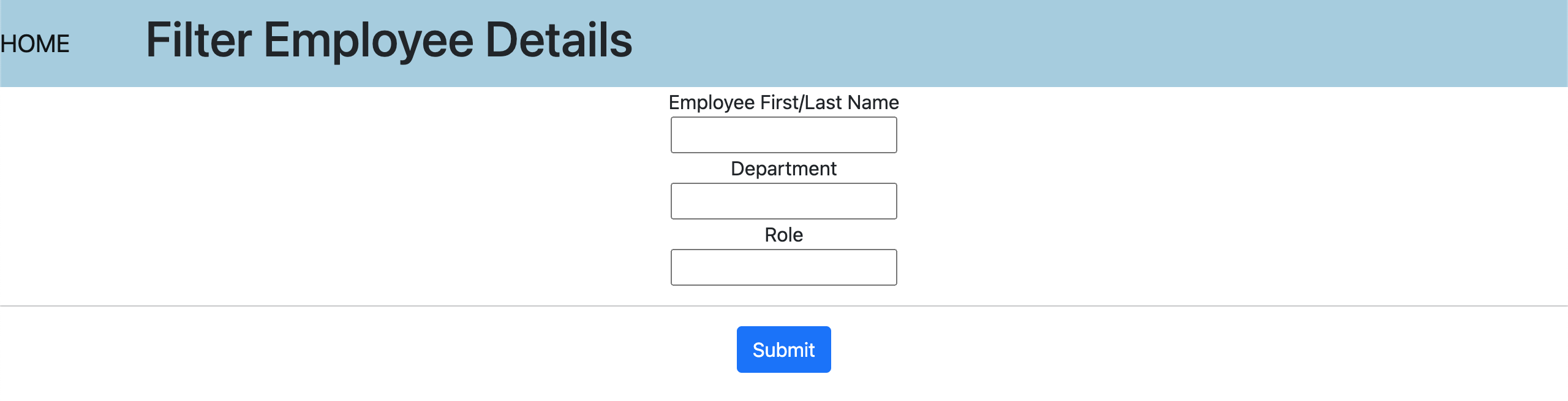Viewport: 1568px width, 401px height.
Task: Click the Employee First/Last Name label
Action: pyautogui.click(x=784, y=103)
